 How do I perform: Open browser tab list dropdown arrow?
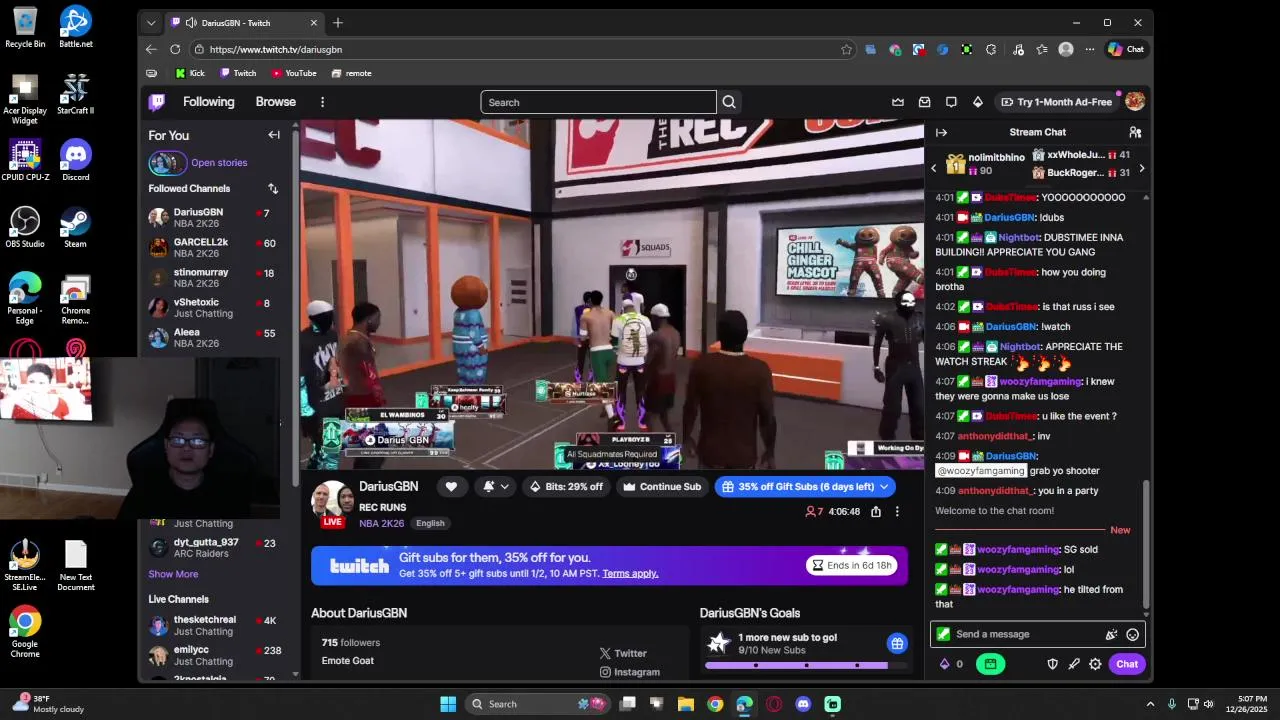click(x=151, y=23)
